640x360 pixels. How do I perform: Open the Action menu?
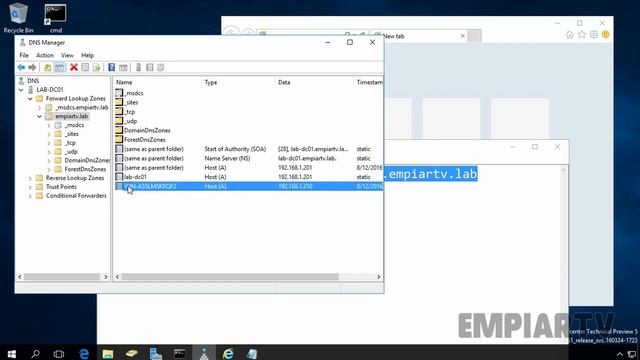click(44, 55)
